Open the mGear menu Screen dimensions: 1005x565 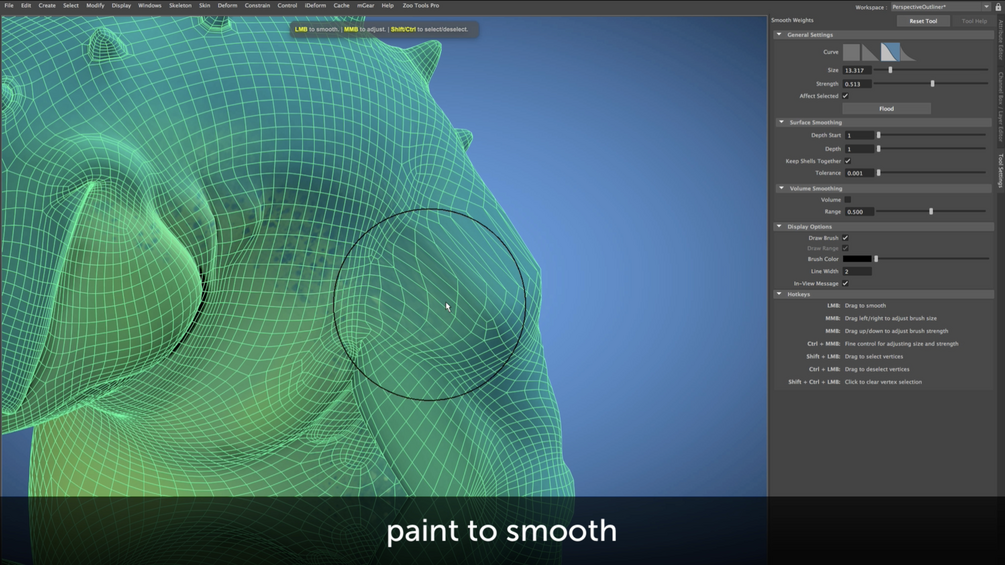pos(365,5)
